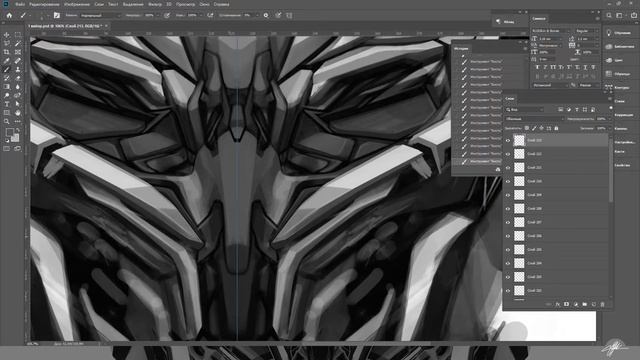The height and width of the screenshot is (360, 640).
Task: Select the Eraser tool
Action: [x=18, y=78]
